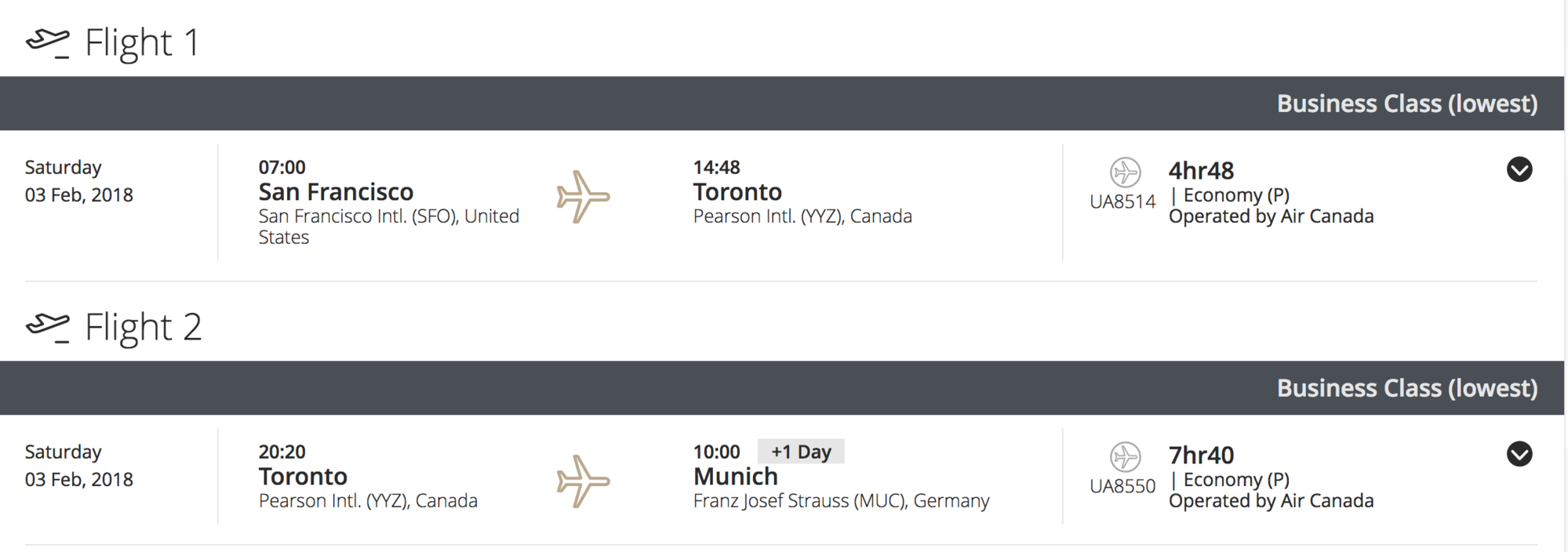Click the 7hr40 flight duration
Screen dimensions: 1568x552
click(1201, 456)
